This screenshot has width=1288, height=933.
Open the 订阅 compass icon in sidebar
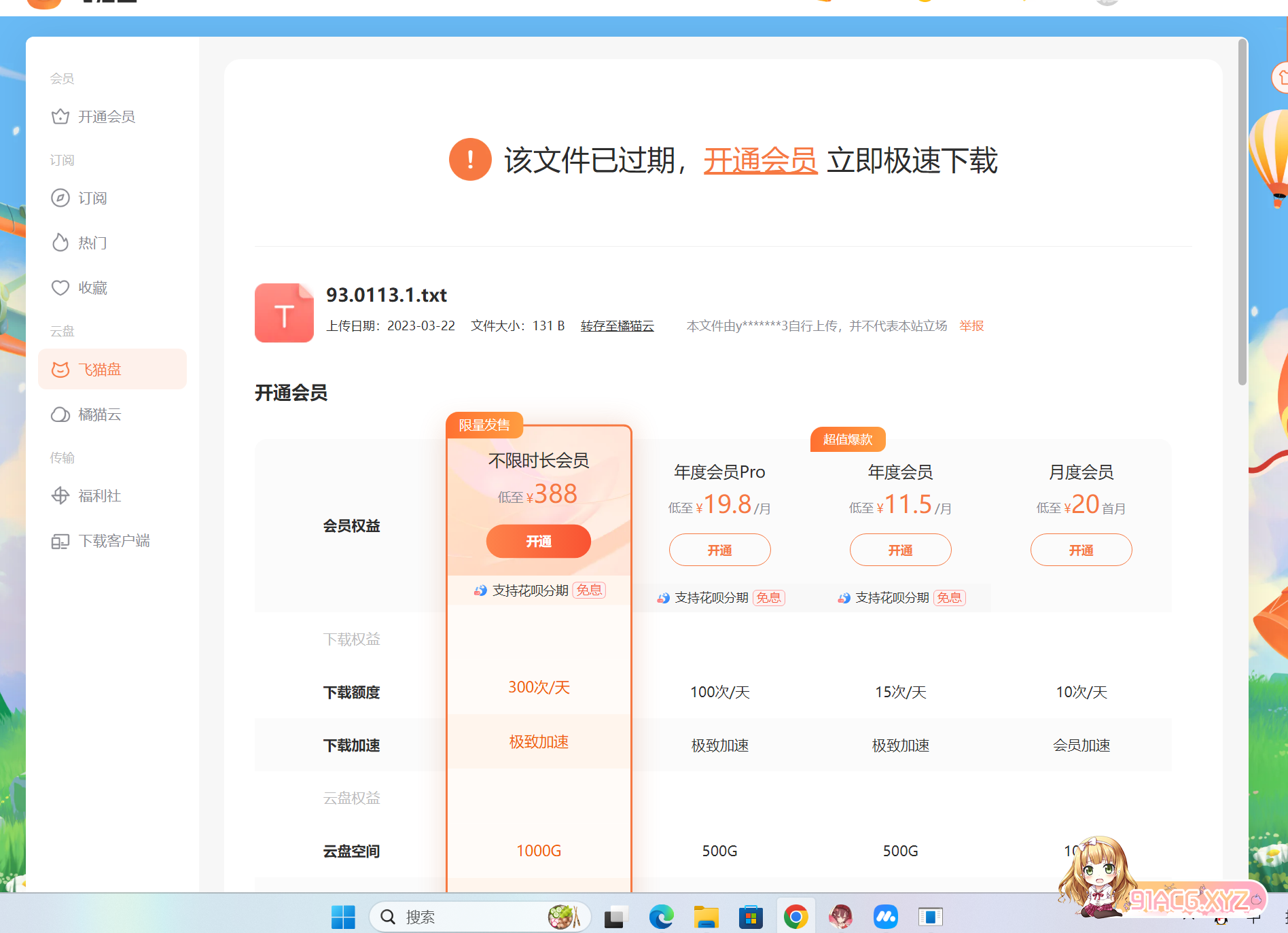[60, 198]
